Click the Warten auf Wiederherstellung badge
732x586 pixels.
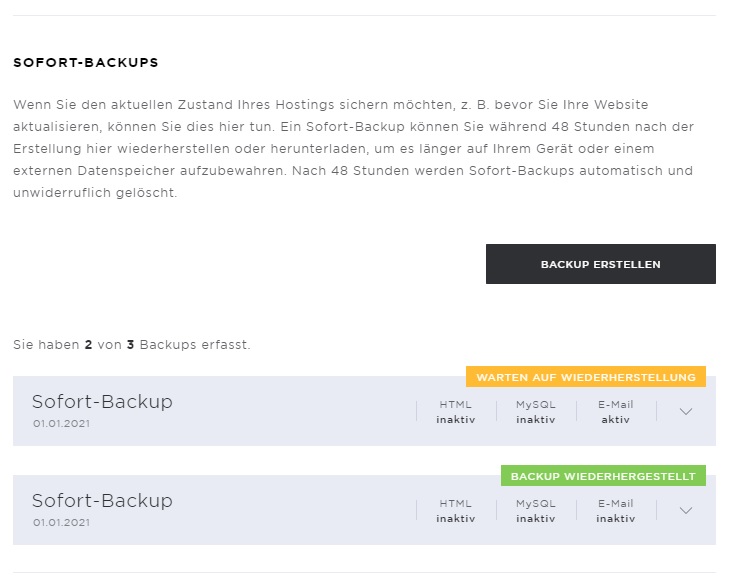coord(586,377)
